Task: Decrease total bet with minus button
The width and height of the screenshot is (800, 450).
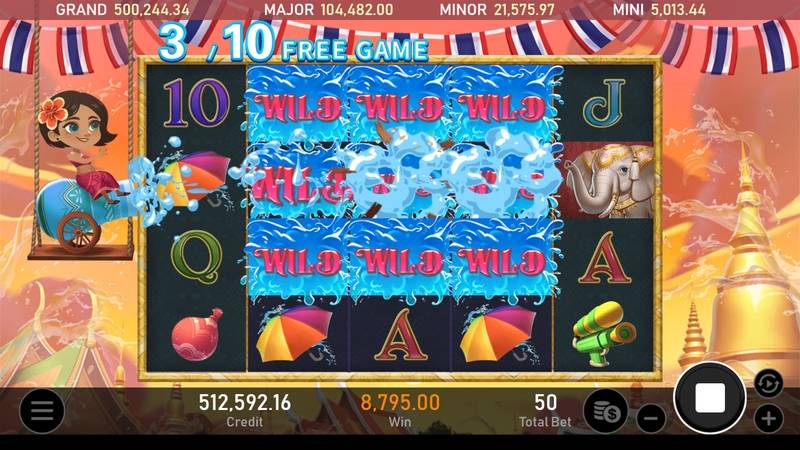Action: [x=651, y=419]
